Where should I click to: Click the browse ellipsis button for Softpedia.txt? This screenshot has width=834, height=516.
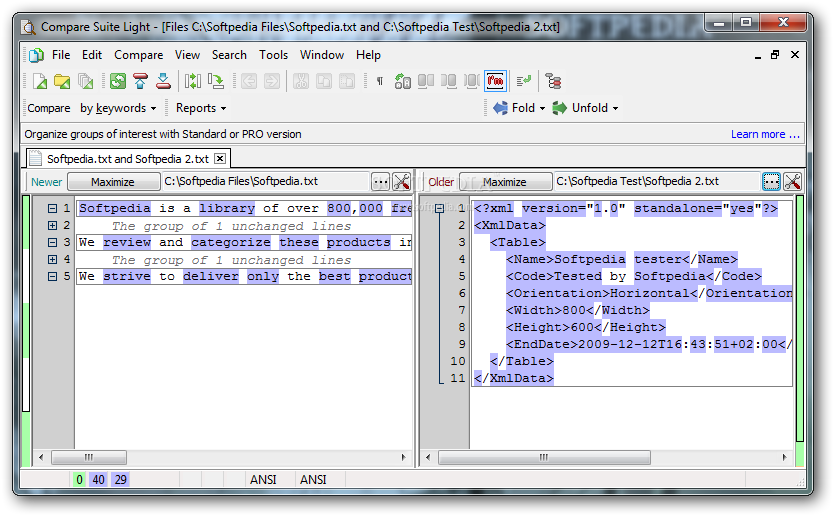[380, 182]
